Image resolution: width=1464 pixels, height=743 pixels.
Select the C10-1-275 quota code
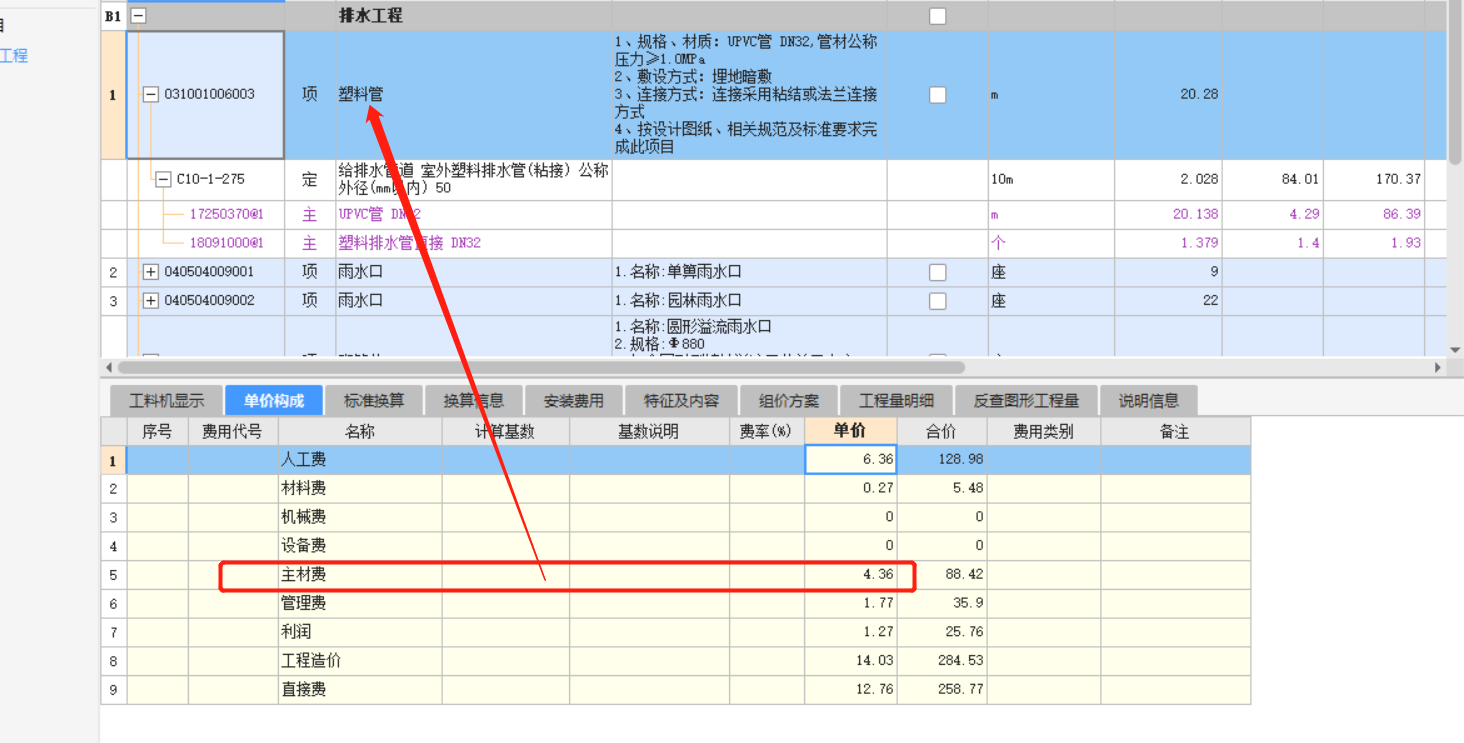[x=210, y=179]
